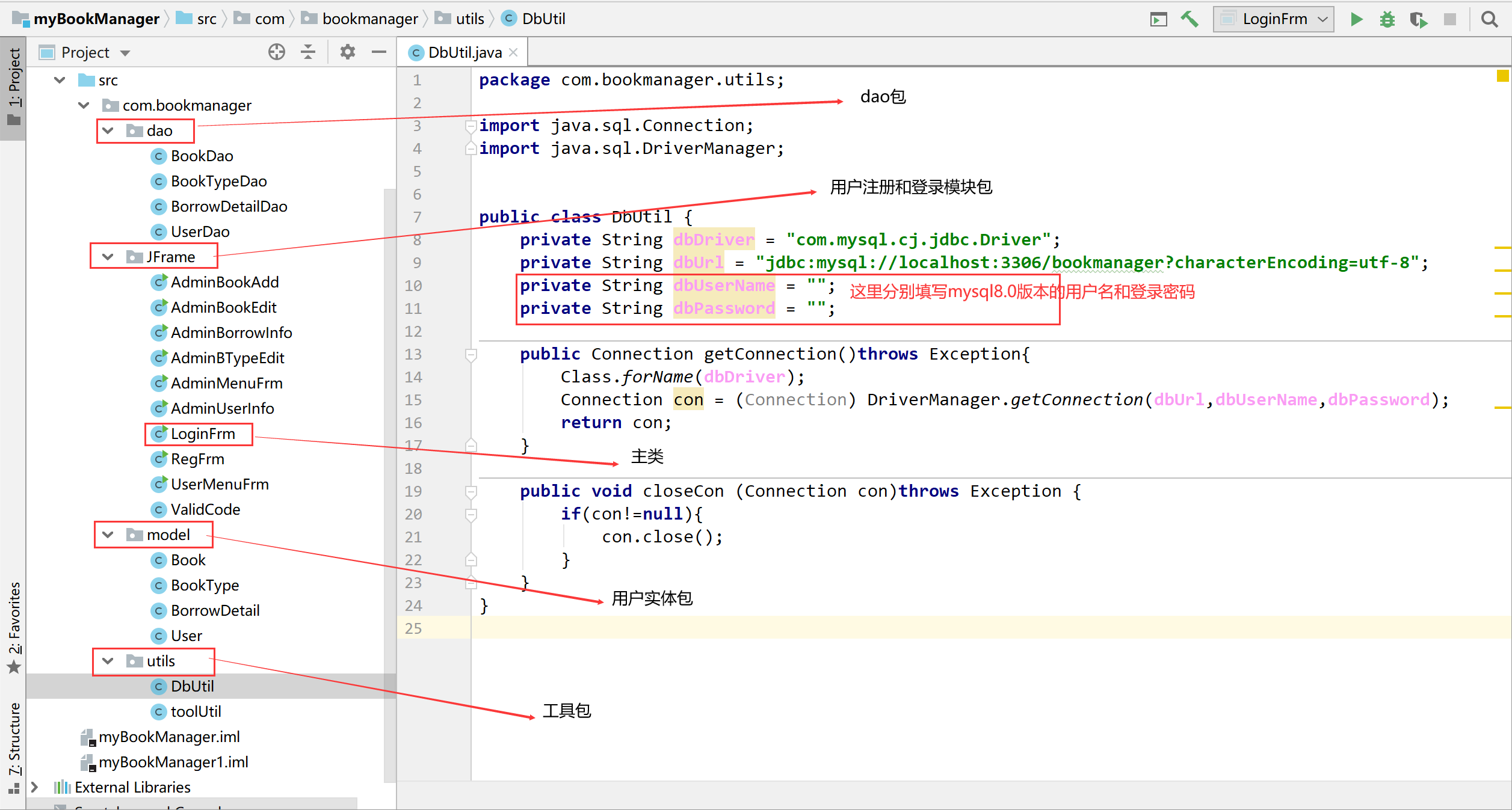Viewport: 1512px width, 810px height.
Task: Place cursor in dbUserName empty string
Action: (x=816, y=284)
